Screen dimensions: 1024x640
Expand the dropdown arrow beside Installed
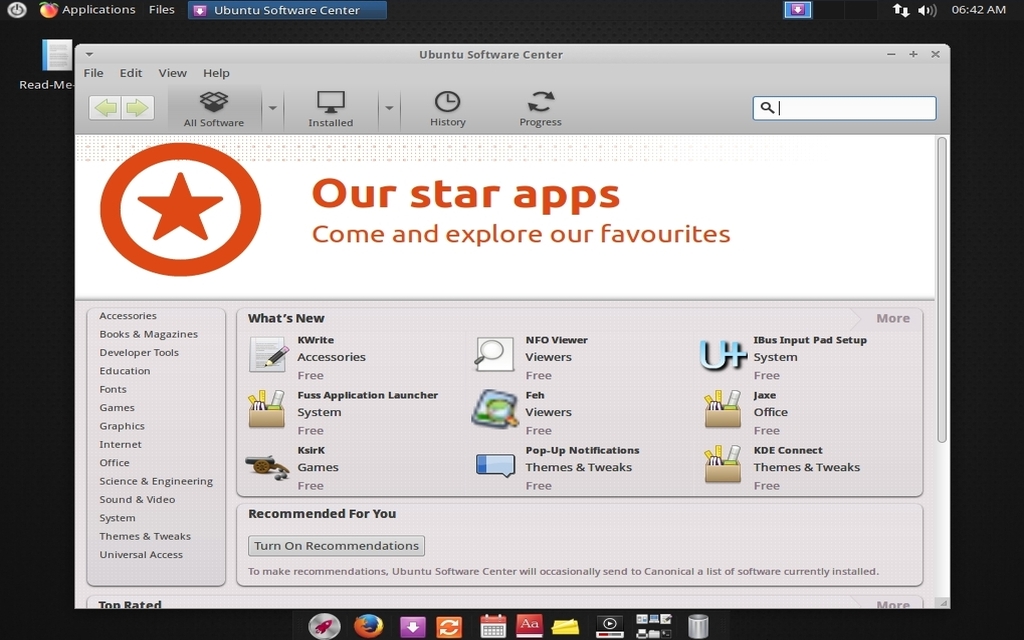387,107
